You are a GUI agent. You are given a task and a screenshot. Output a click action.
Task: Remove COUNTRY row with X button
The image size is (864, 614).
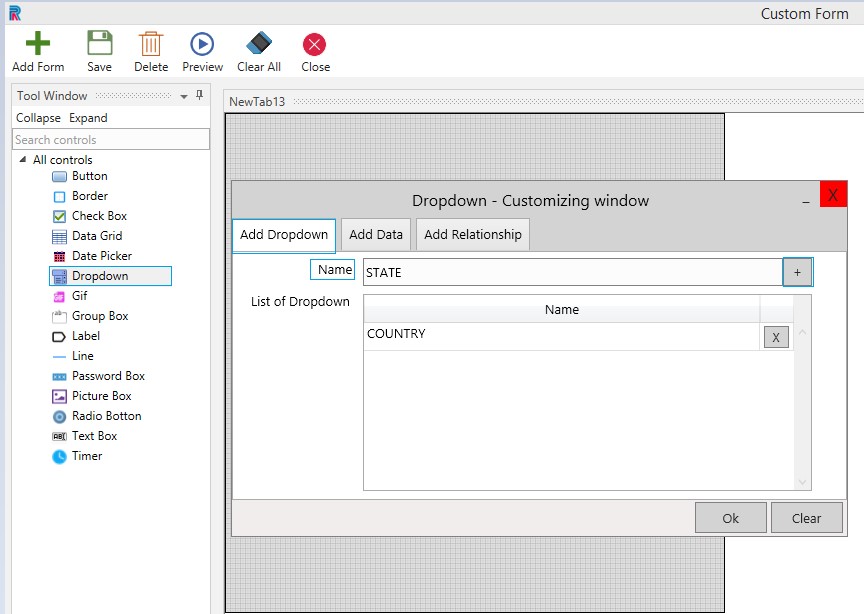(x=776, y=337)
